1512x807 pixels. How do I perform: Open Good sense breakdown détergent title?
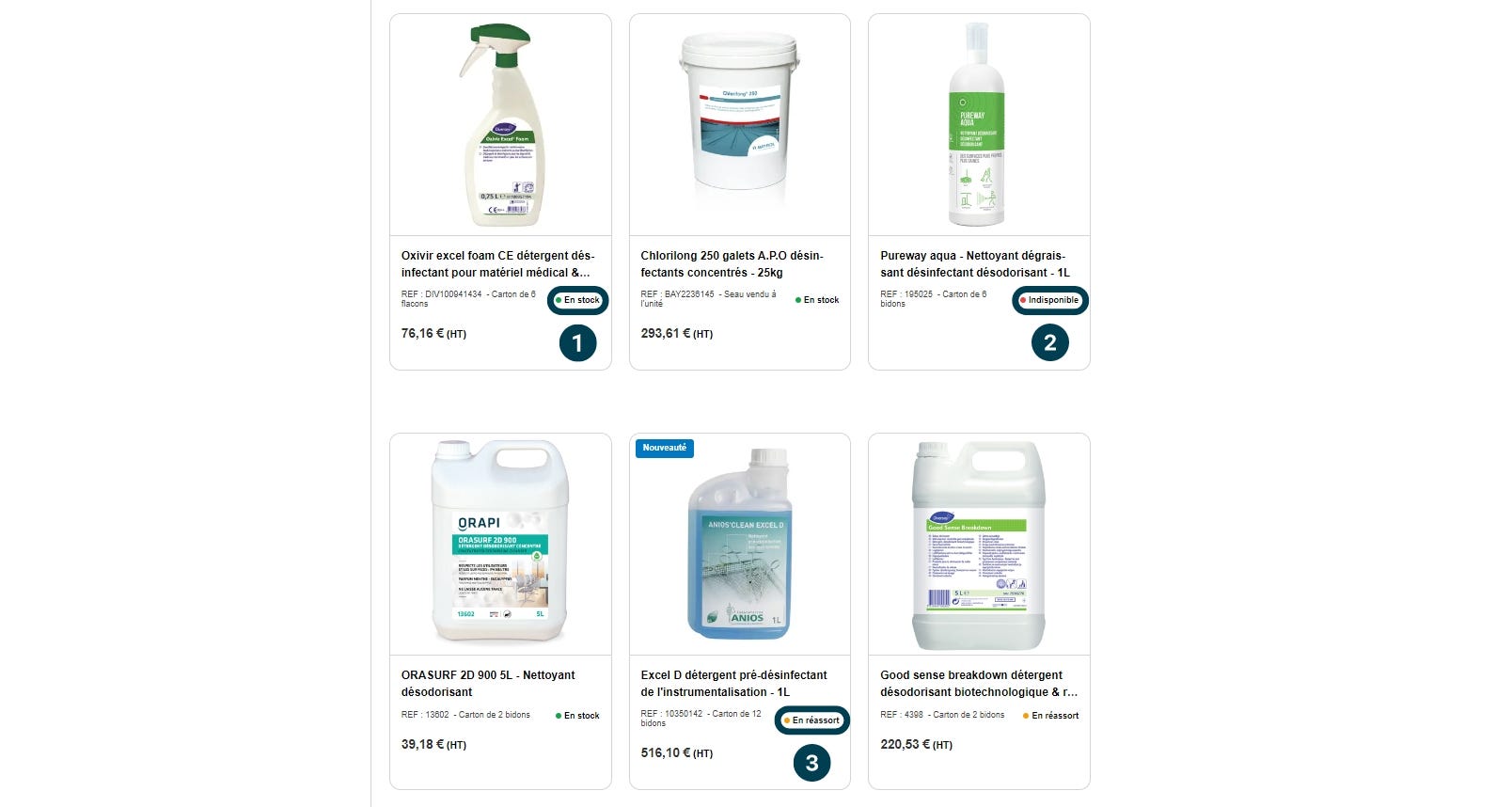click(x=979, y=684)
